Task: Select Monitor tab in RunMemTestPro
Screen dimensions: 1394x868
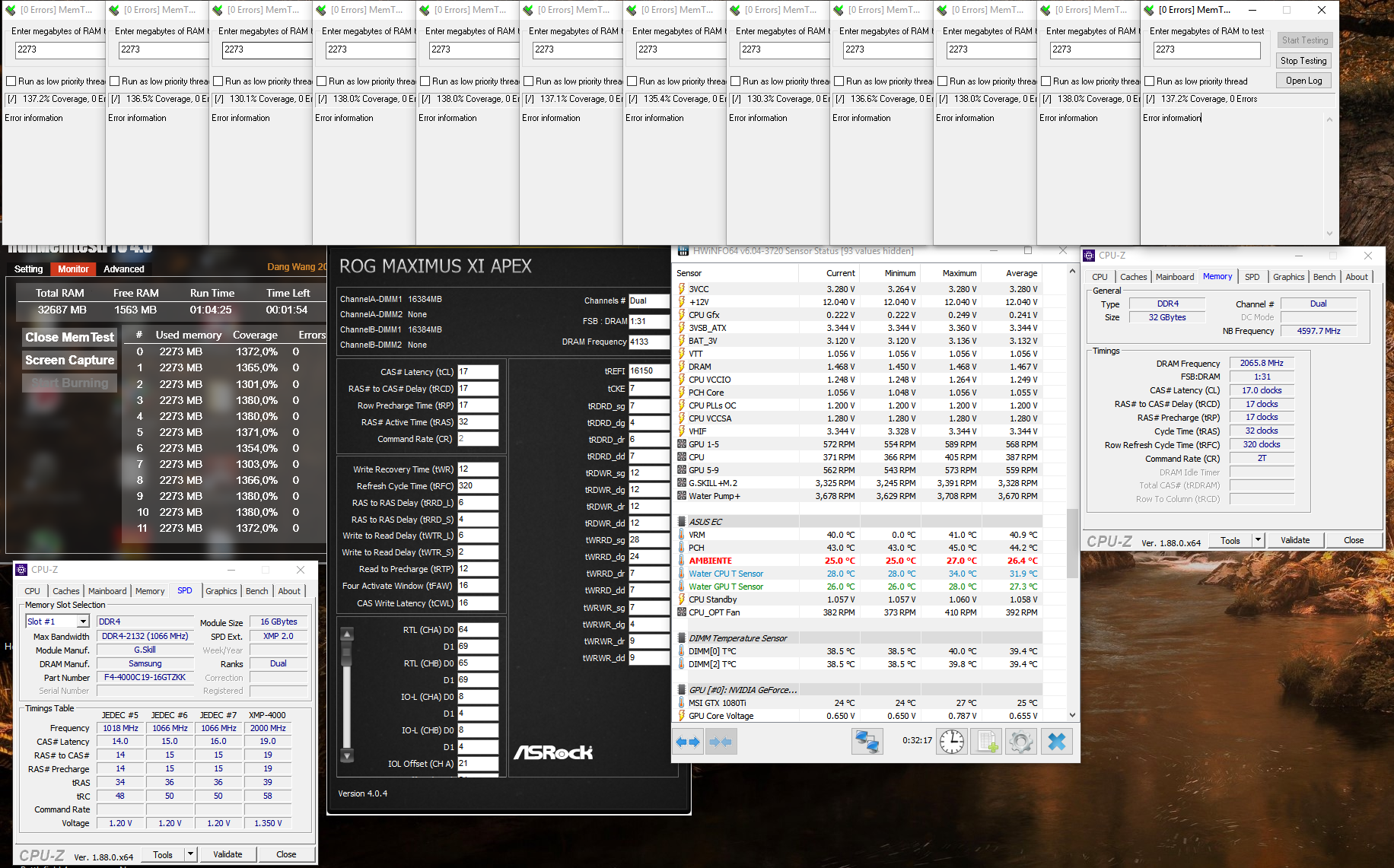Action: pyautogui.click(x=74, y=269)
